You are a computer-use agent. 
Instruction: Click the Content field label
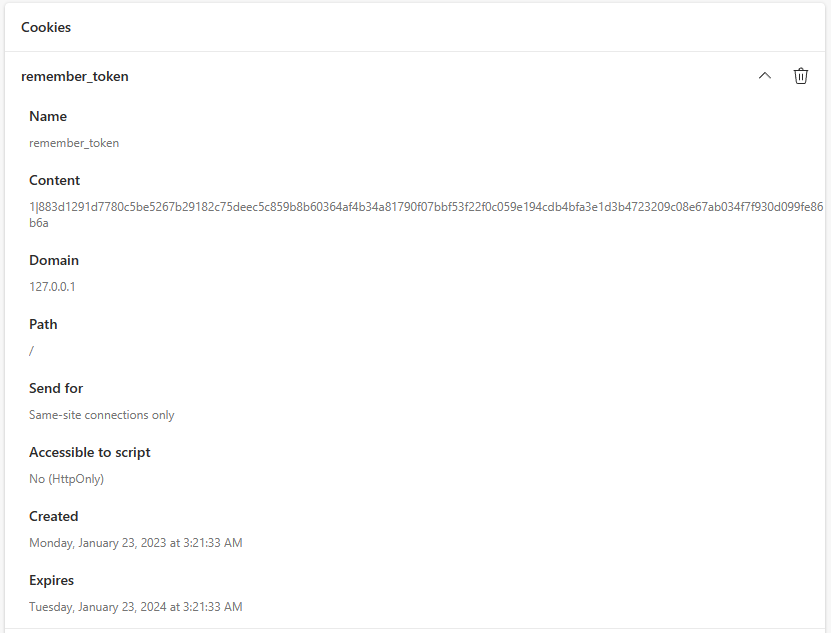[55, 180]
